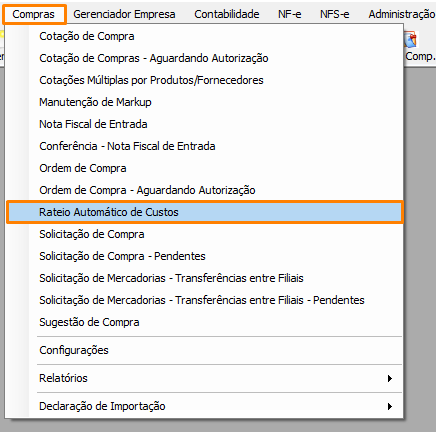Click Rateio Automático de Custos

point(205,212)
